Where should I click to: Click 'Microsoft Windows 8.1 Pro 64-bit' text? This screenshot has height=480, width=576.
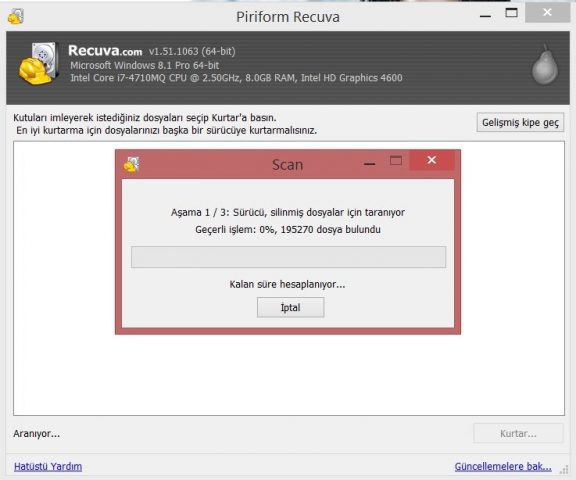(x=144, y=65)
